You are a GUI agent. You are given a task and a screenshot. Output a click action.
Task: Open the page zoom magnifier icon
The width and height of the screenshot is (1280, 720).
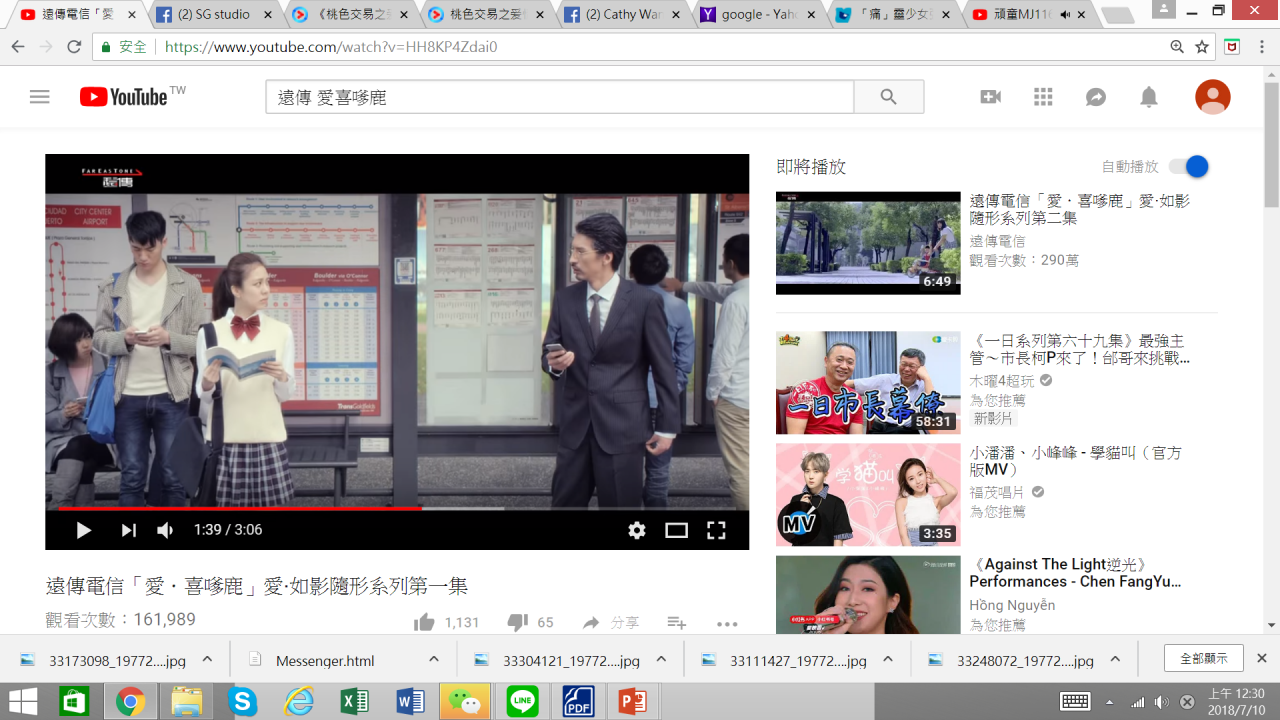pos(1177,47)
